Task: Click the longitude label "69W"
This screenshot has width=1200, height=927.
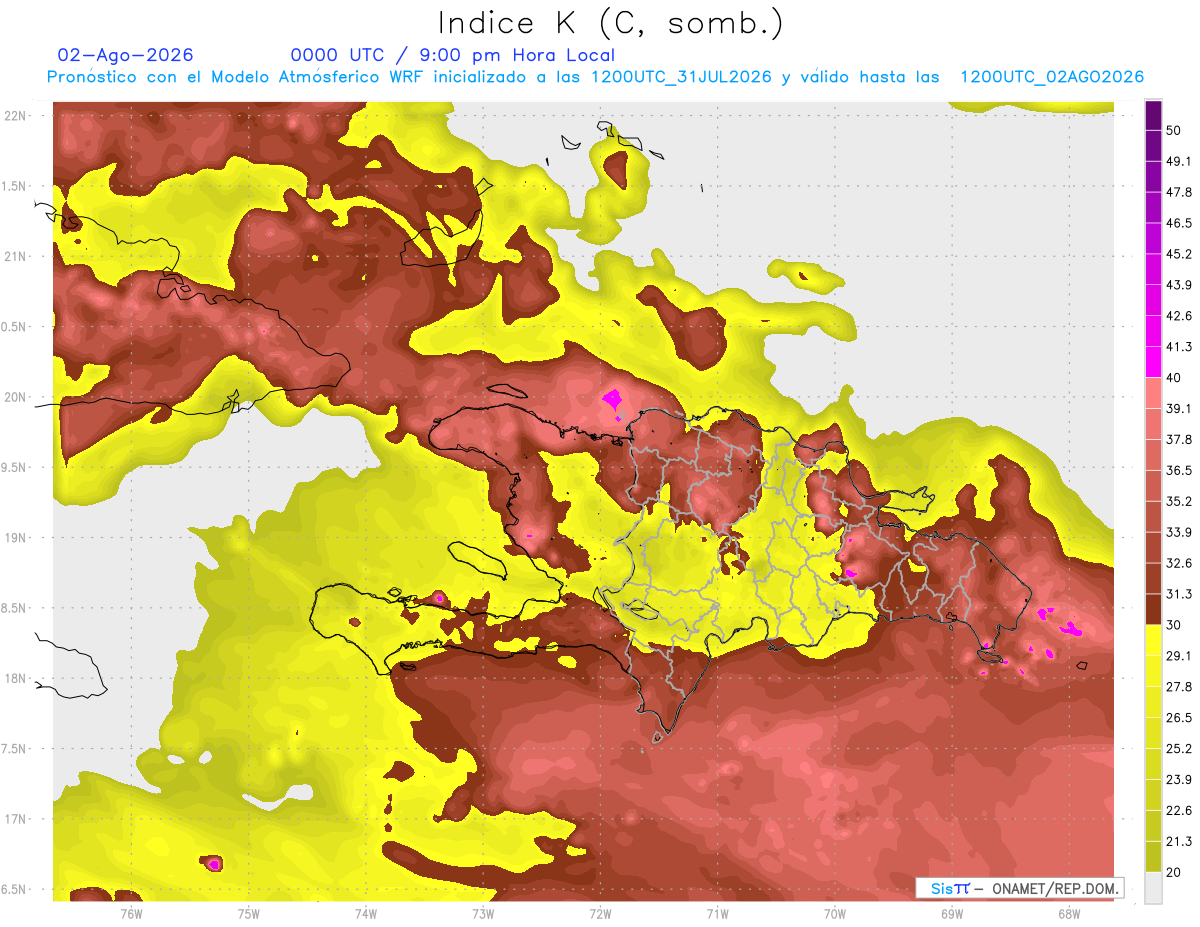Action: coord(951,913)
